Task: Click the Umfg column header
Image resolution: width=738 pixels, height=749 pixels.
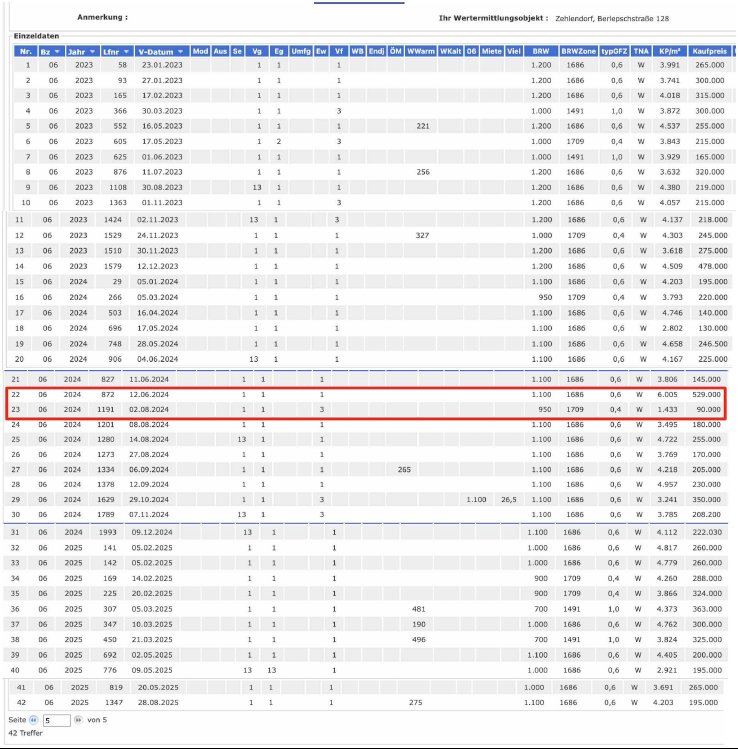Action: pos(301,51)
